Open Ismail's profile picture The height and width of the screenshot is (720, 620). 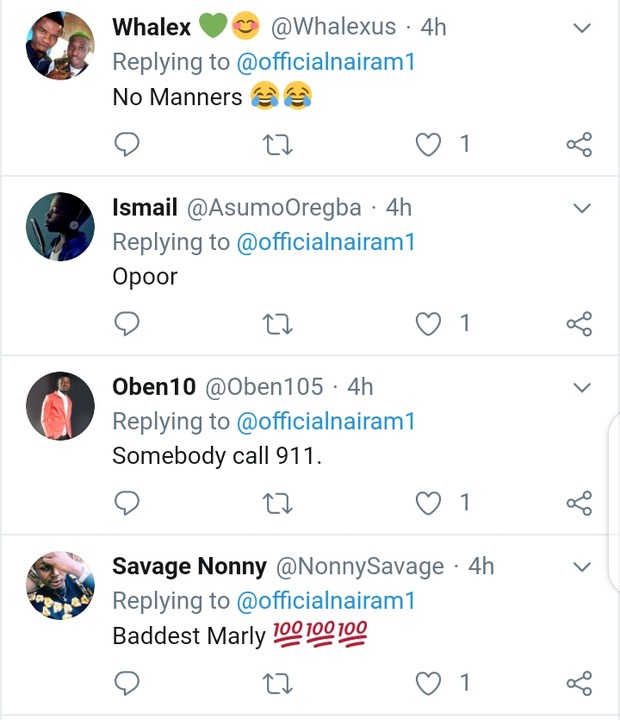60,226
